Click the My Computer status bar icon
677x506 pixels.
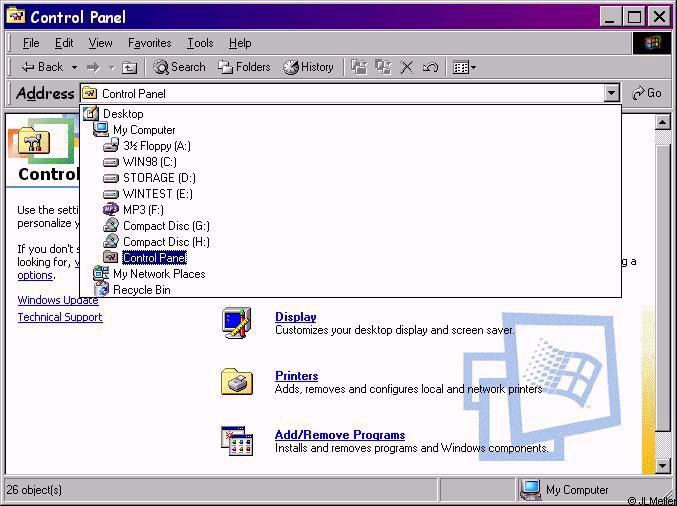coord(531,490)
